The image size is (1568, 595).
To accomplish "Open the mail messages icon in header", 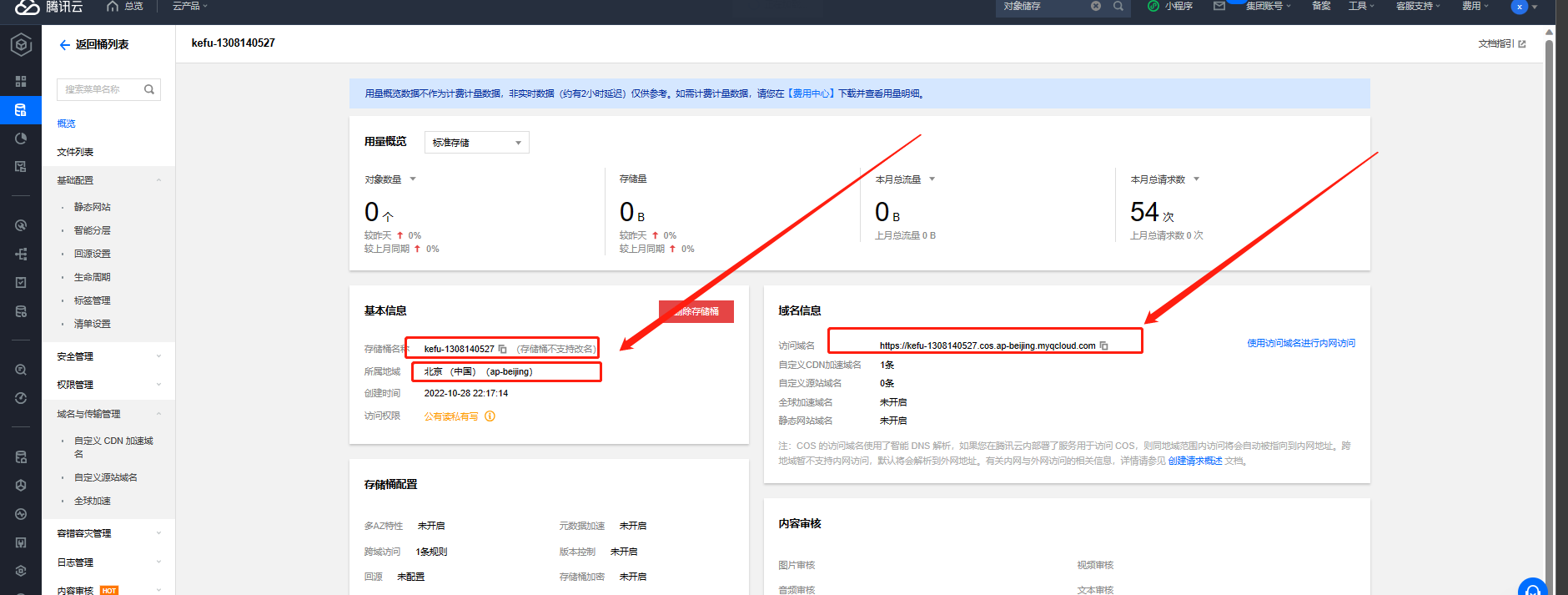I will (1219, 6).
